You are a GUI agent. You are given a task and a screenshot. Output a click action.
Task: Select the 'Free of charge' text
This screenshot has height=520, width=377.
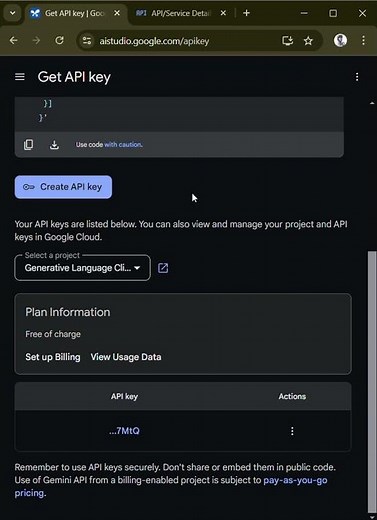(53, 334)
